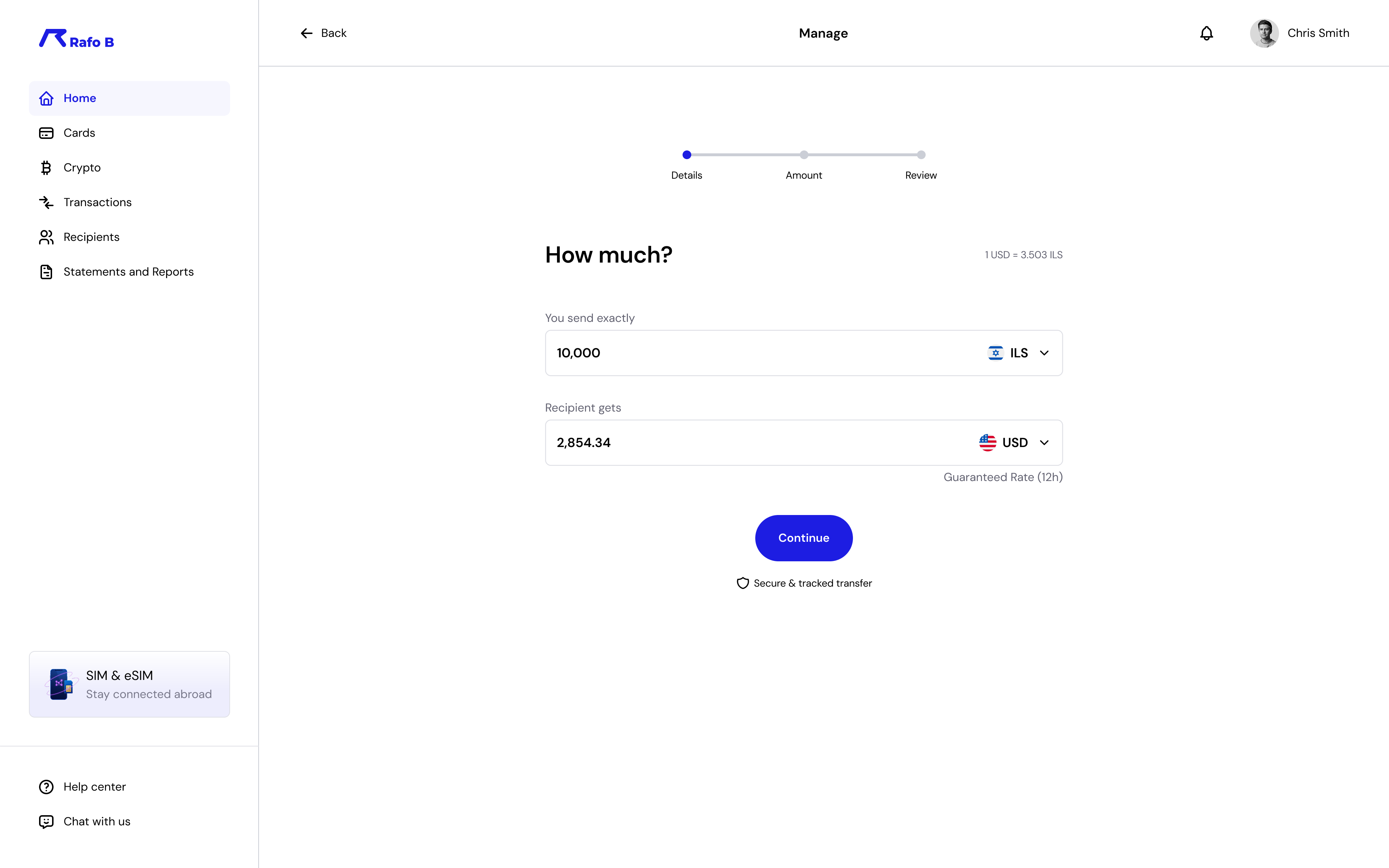Viewport: 1389px width, 868px height.
Task: Click the Chat with us icon
Action: pos(46,821)
